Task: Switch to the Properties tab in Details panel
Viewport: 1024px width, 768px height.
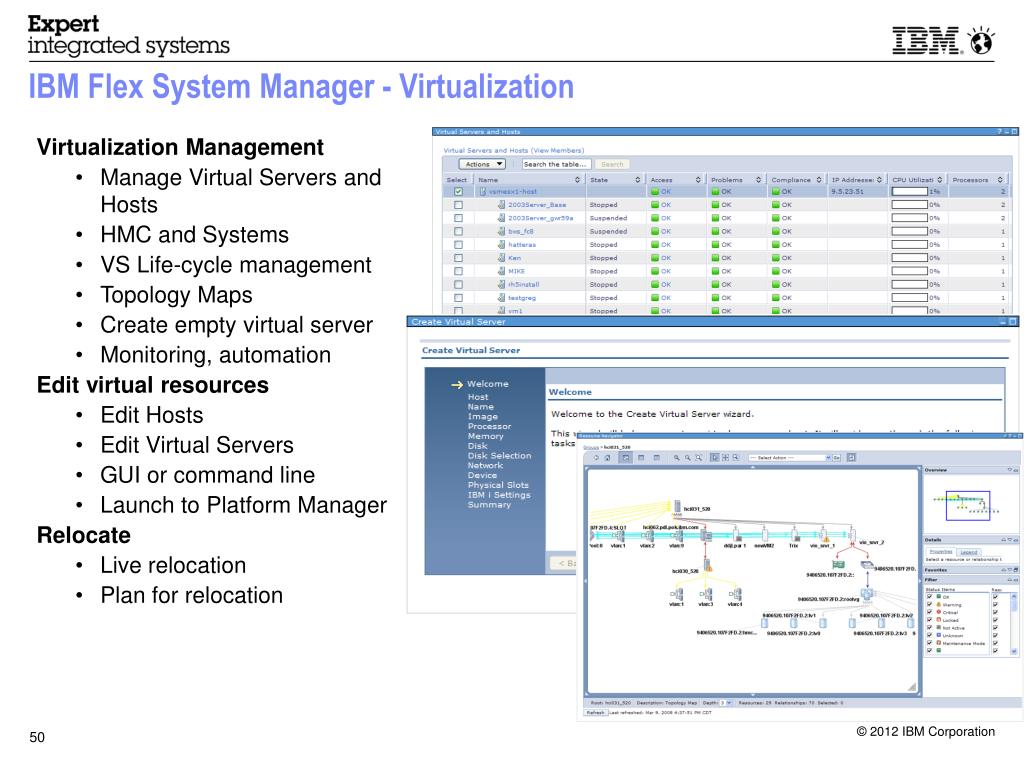Action: pos(940,552)
